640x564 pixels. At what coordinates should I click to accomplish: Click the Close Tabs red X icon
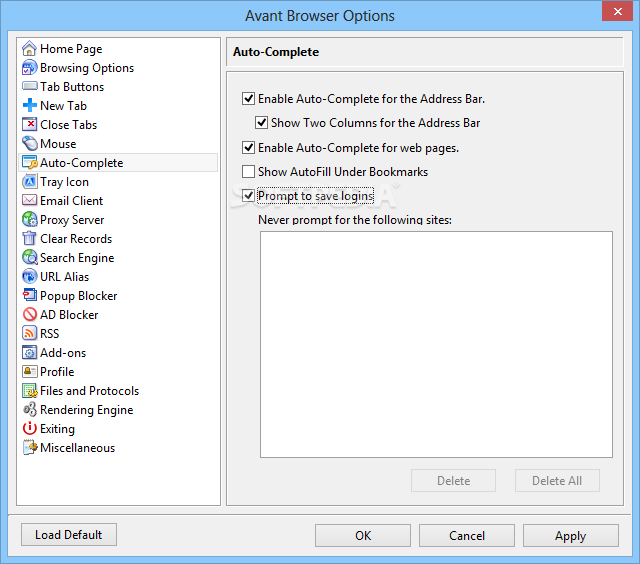(29, 124)
